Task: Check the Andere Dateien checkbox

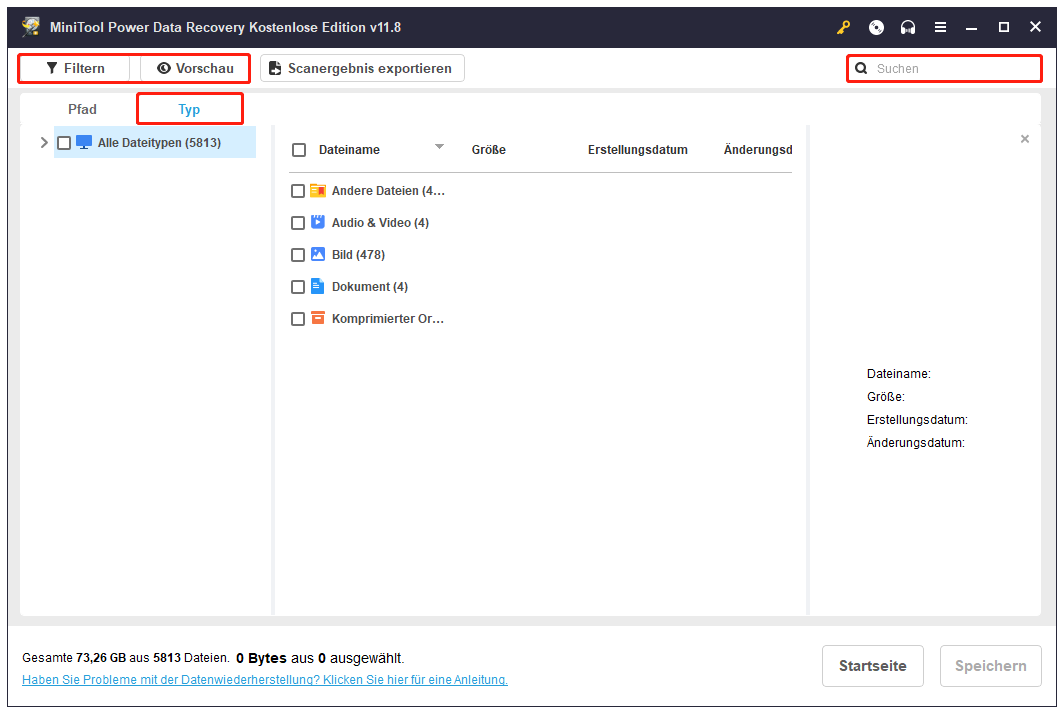Action: click(297, 191)
